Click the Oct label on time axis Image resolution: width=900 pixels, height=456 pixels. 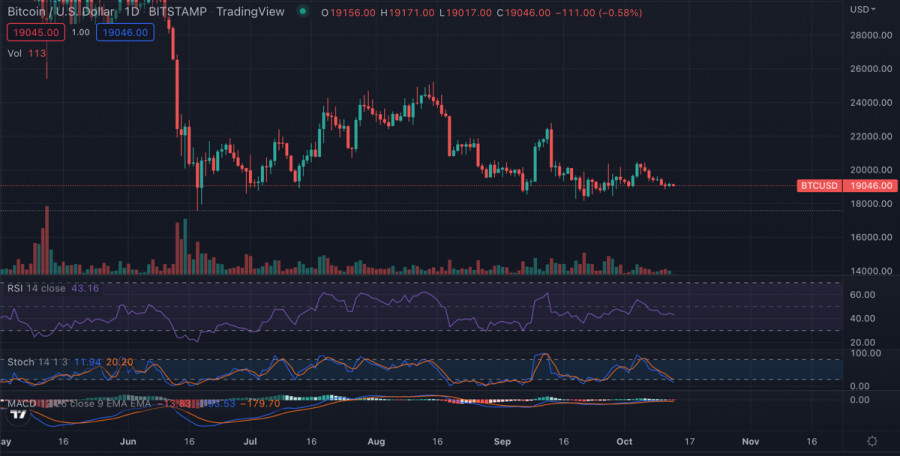pyautogui.click(x=624, y=442)
